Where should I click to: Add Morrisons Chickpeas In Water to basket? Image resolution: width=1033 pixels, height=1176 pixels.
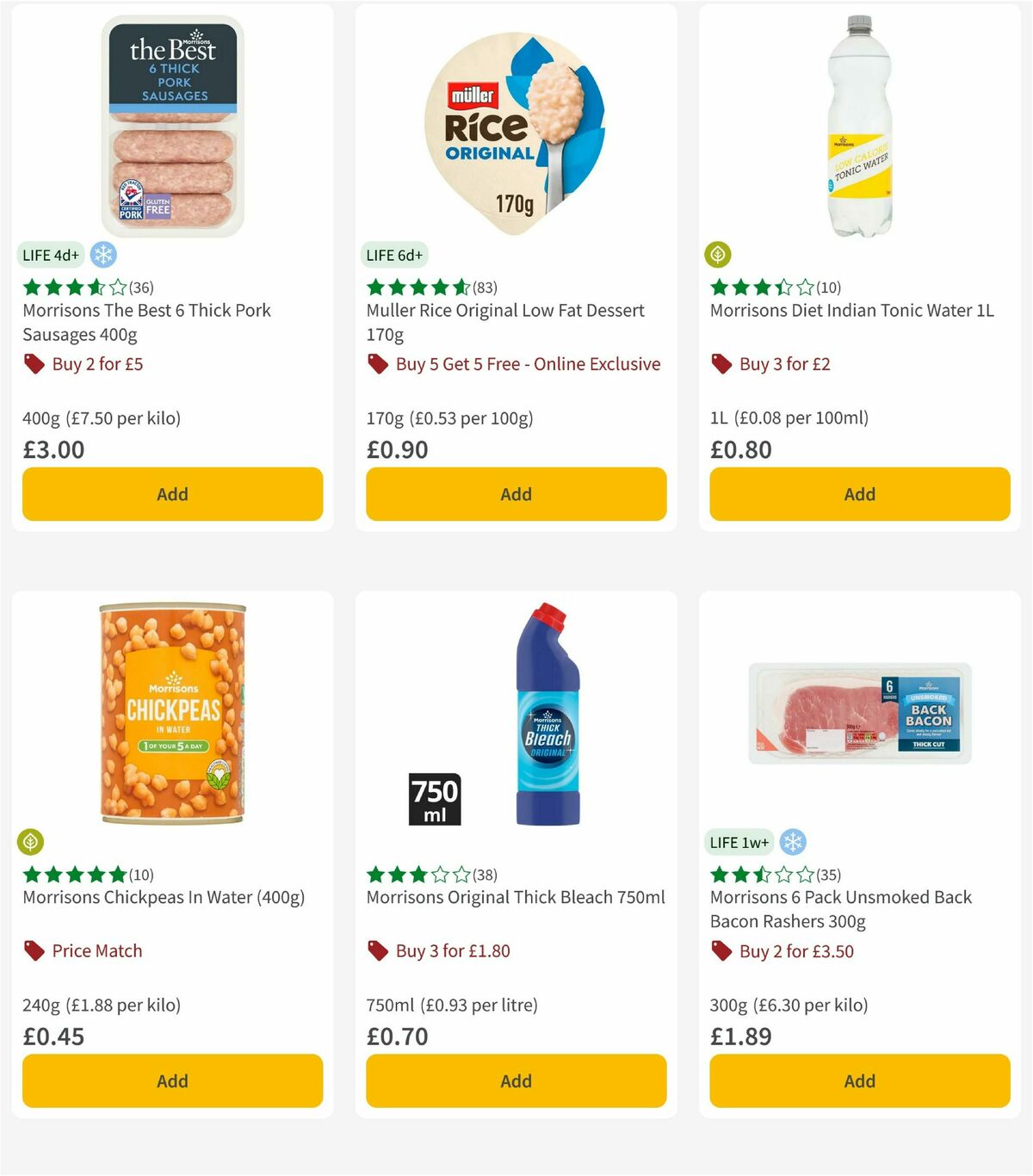point(172,1080)
